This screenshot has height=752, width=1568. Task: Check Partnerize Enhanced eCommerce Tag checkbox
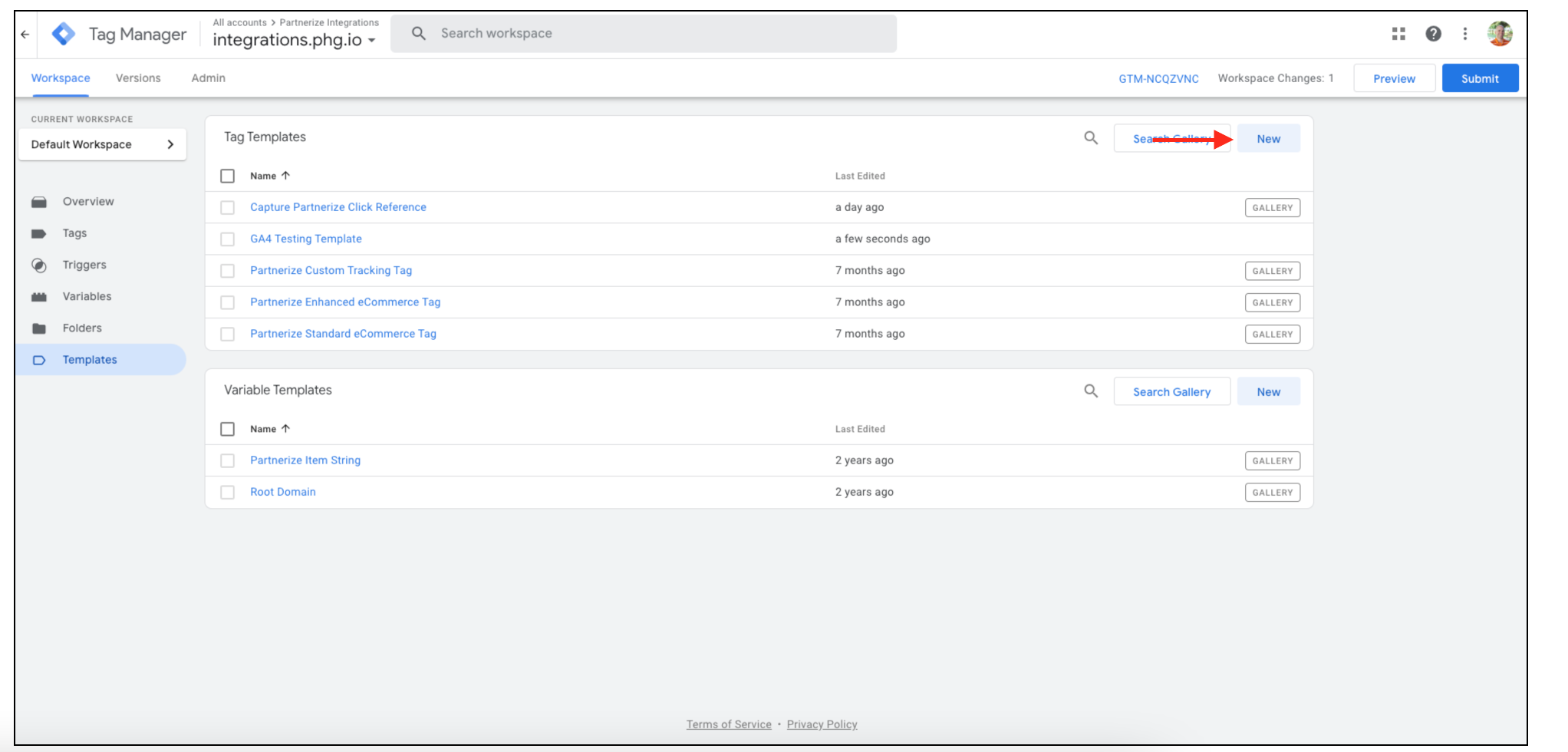(228, 302)
